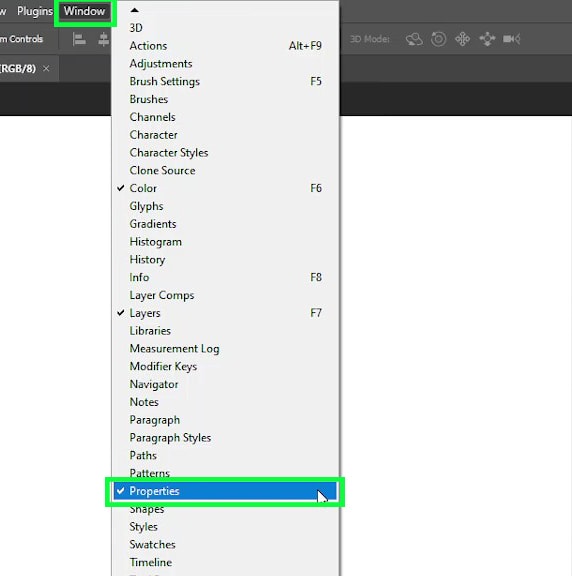Close the RGB/8 document tab

pos(46,68)
